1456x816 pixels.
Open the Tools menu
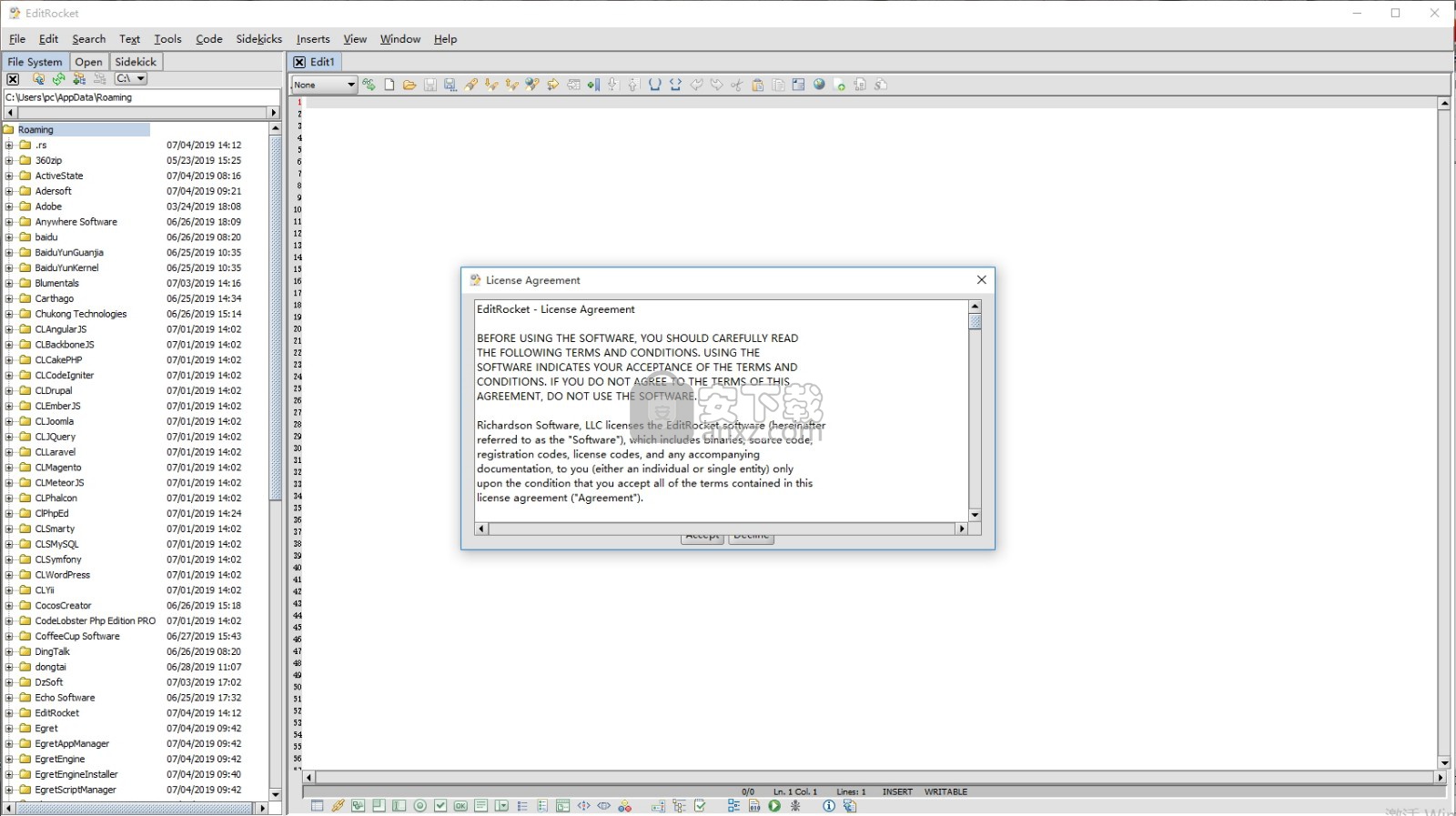[167, 39]
